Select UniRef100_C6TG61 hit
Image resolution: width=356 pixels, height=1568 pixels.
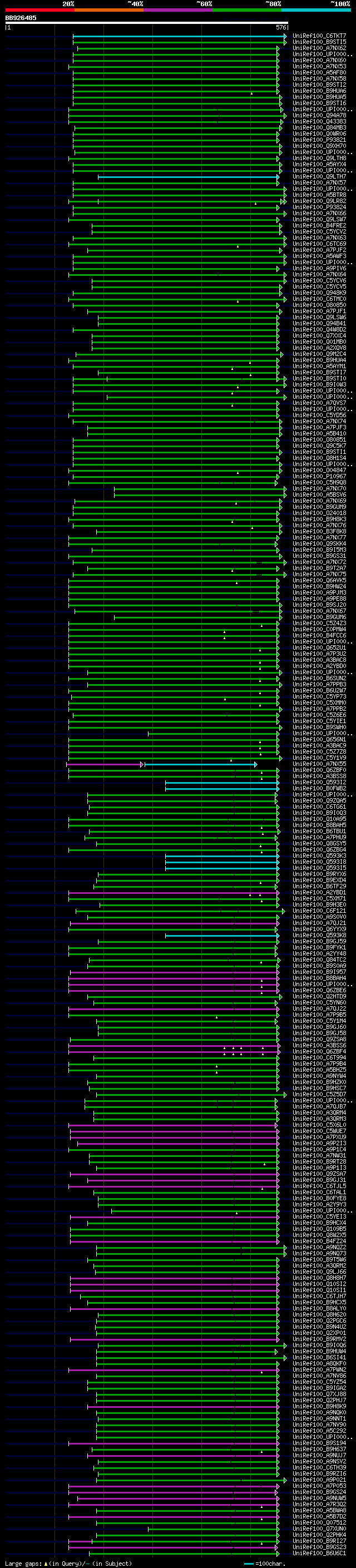coord(319,807)
